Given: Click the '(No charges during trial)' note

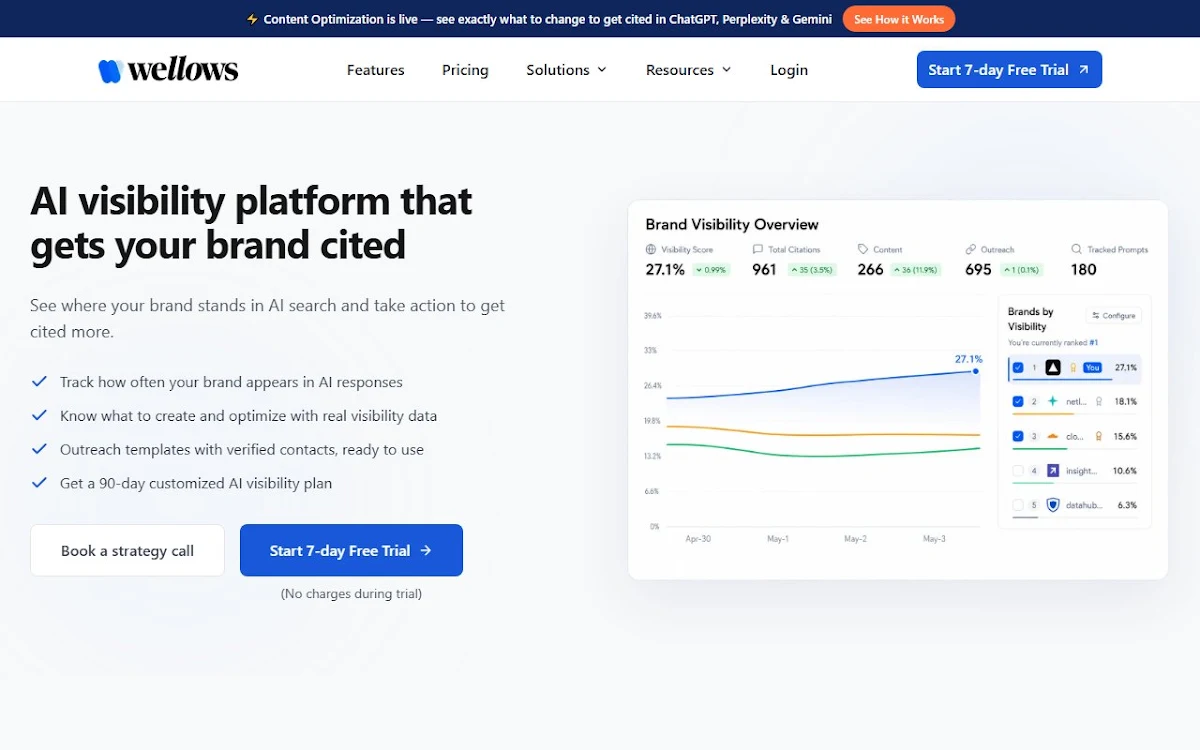Looking at the screenshot, I should pos(351,593).
